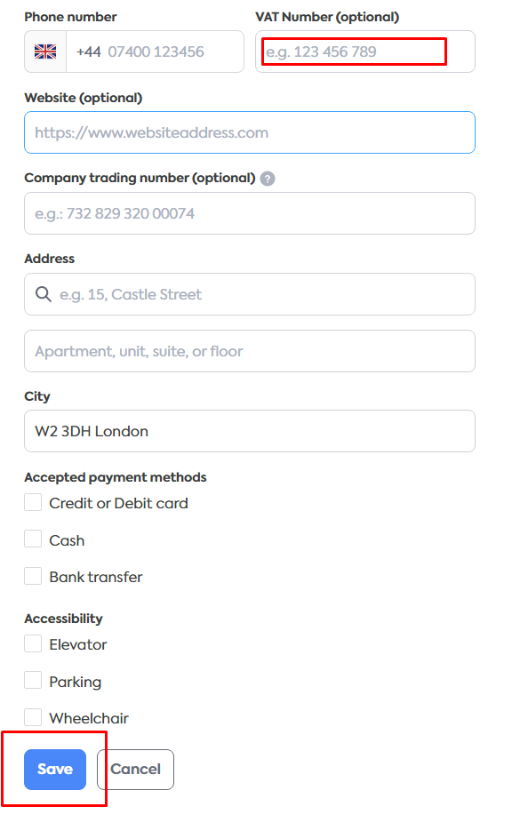Focus the phone number input field
Image resolution: width=508 pixels, height=816 pixels.
(x=155, y=52)
